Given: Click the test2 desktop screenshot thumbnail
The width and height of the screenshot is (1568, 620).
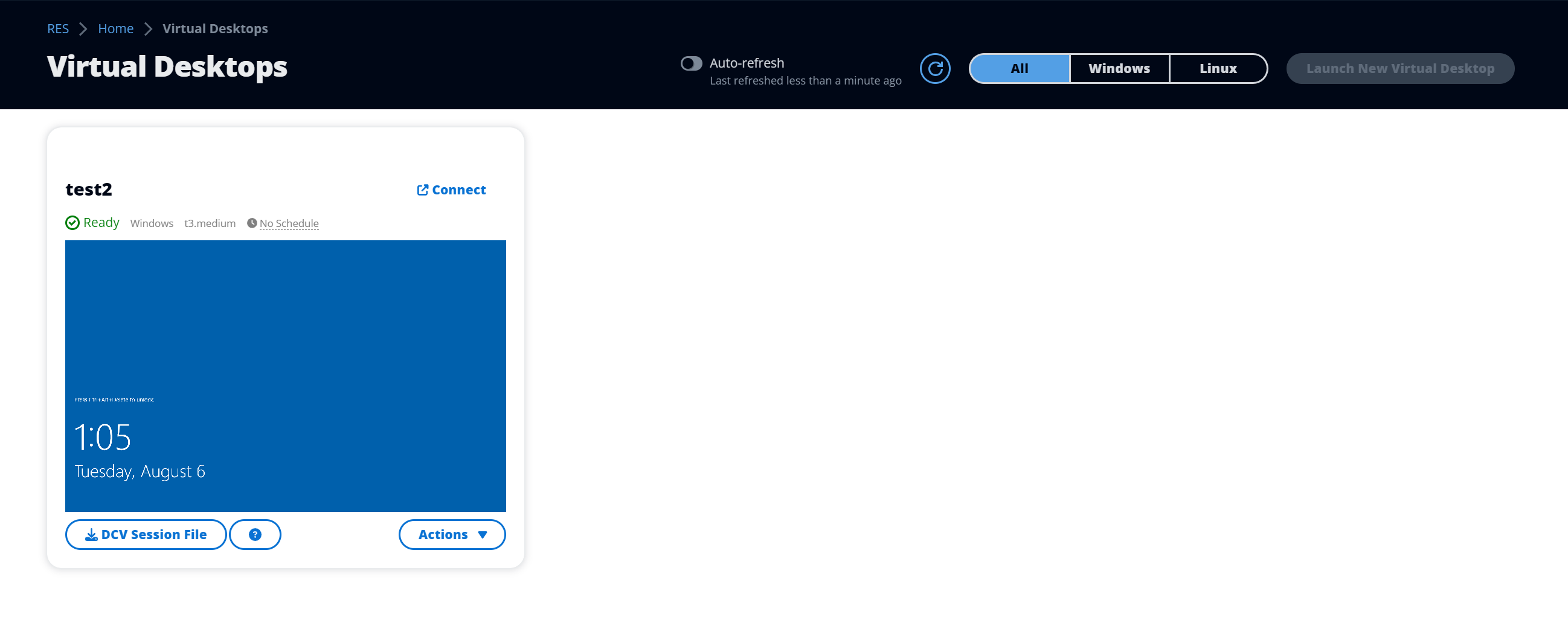Looking at the screenshot, I should (x=285, y=374).
